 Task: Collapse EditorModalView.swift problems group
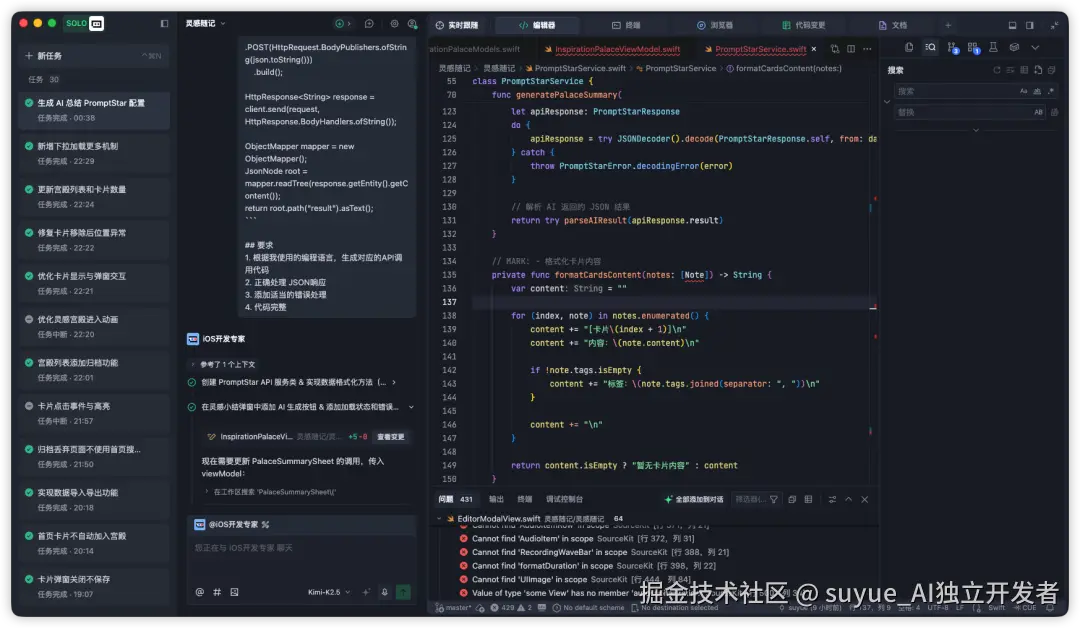pyautogui.click(x=439, y=519)
